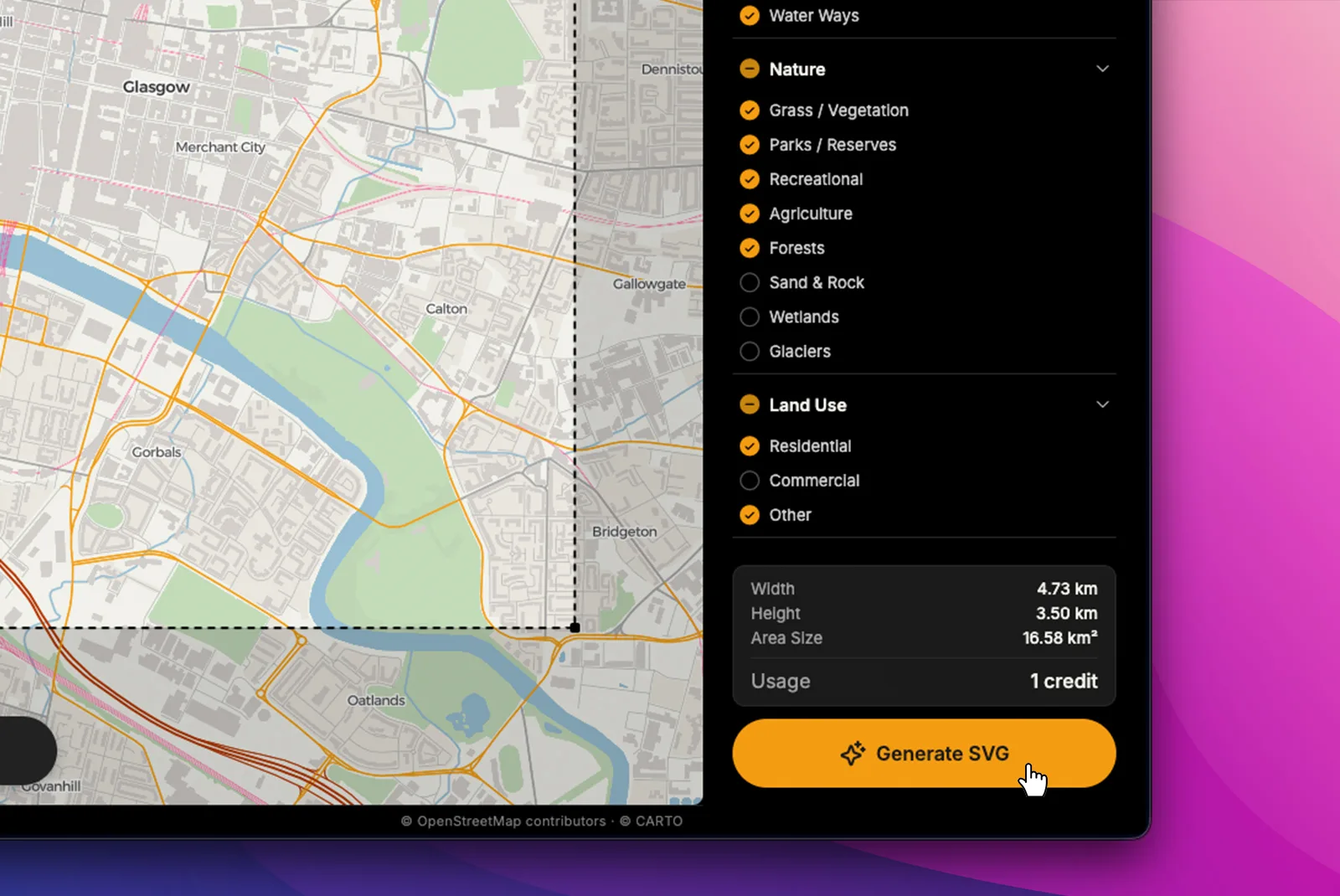1340x896 pixels.
Task: Click the Calton map label
Action: pos(446,308)
